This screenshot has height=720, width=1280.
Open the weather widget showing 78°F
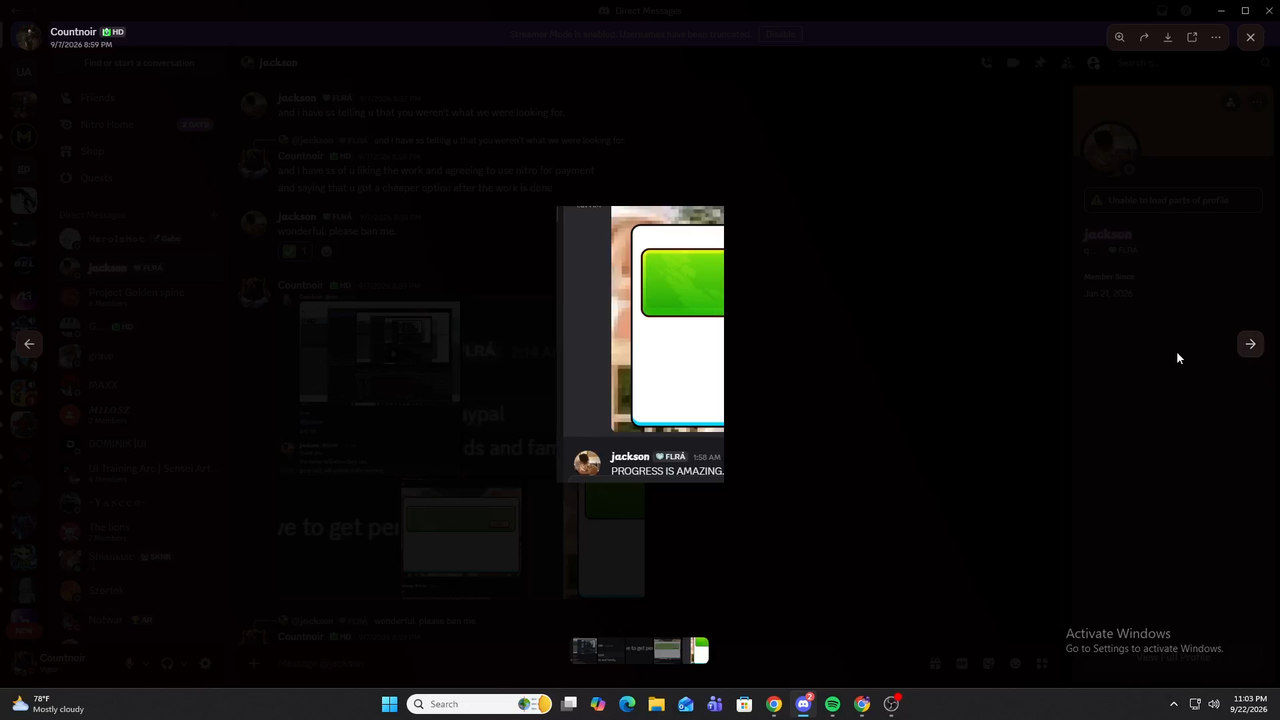pyautogui.click(x=48, y=704)
